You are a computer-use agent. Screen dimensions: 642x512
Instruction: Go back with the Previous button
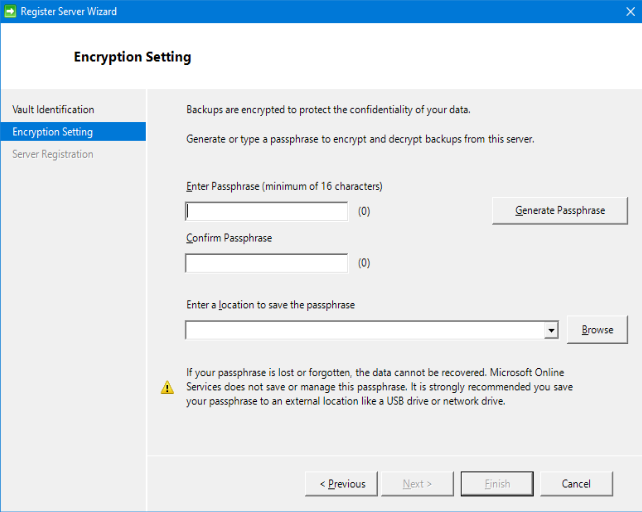click(x=342, y=484)
